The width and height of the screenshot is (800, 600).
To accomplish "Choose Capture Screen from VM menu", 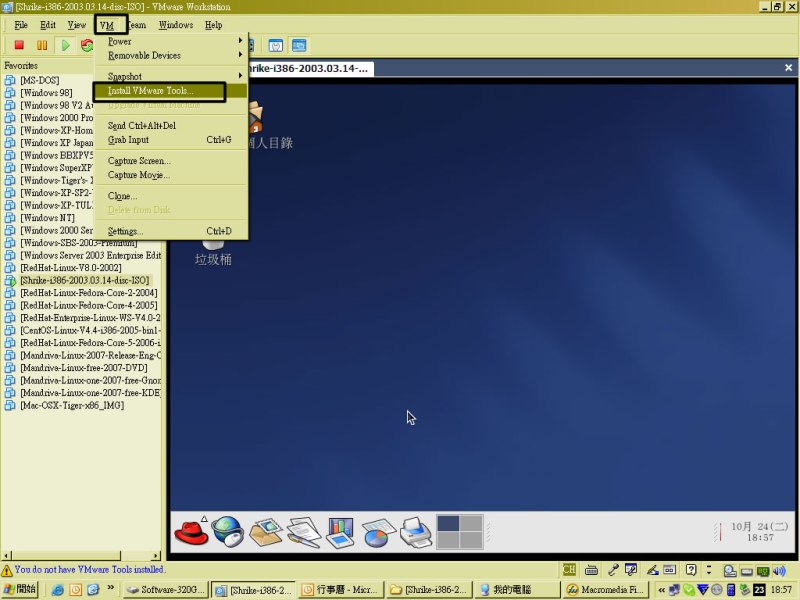I will coord(171,161).
